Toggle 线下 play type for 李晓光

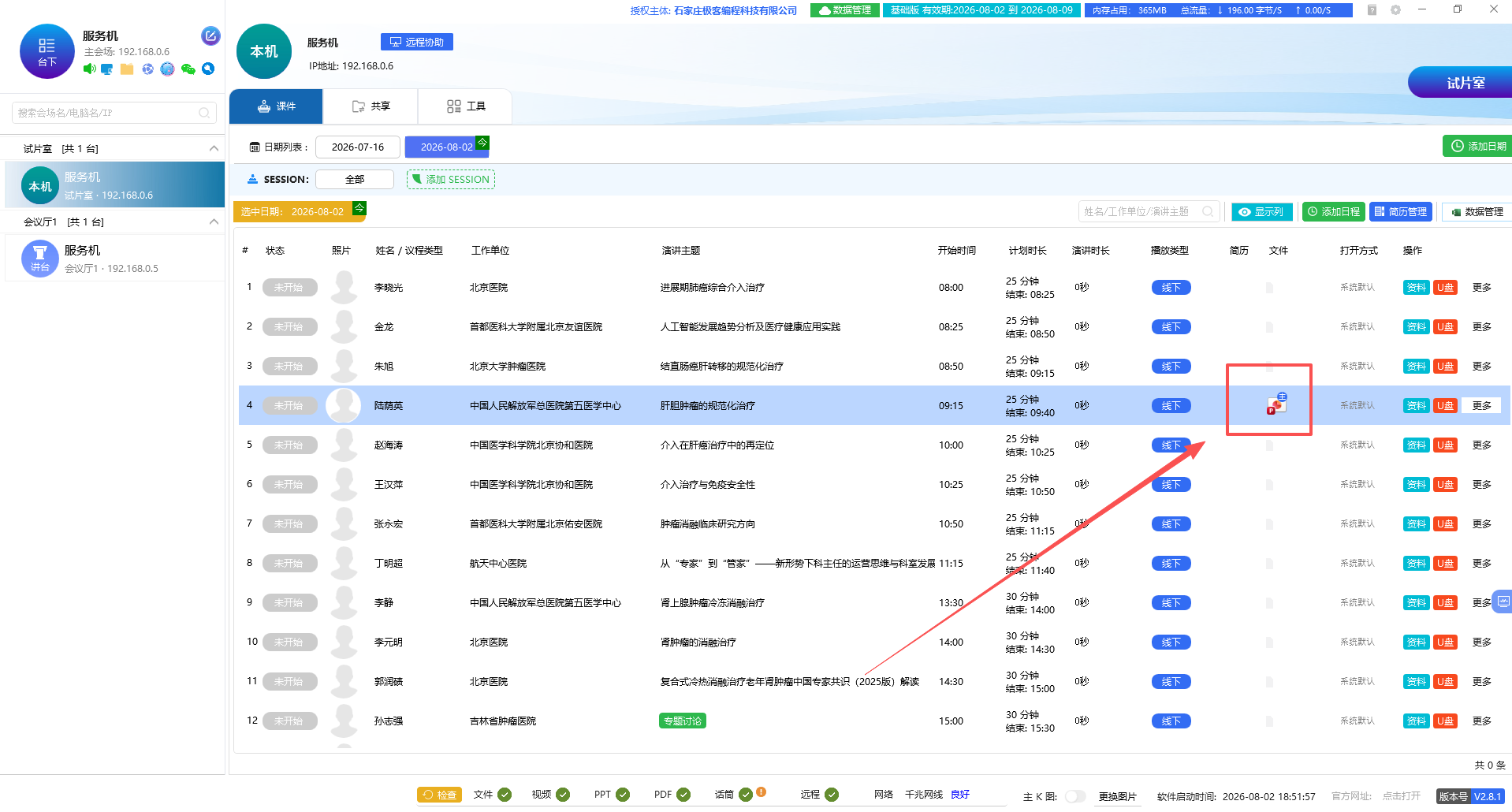pos(1171,288)
